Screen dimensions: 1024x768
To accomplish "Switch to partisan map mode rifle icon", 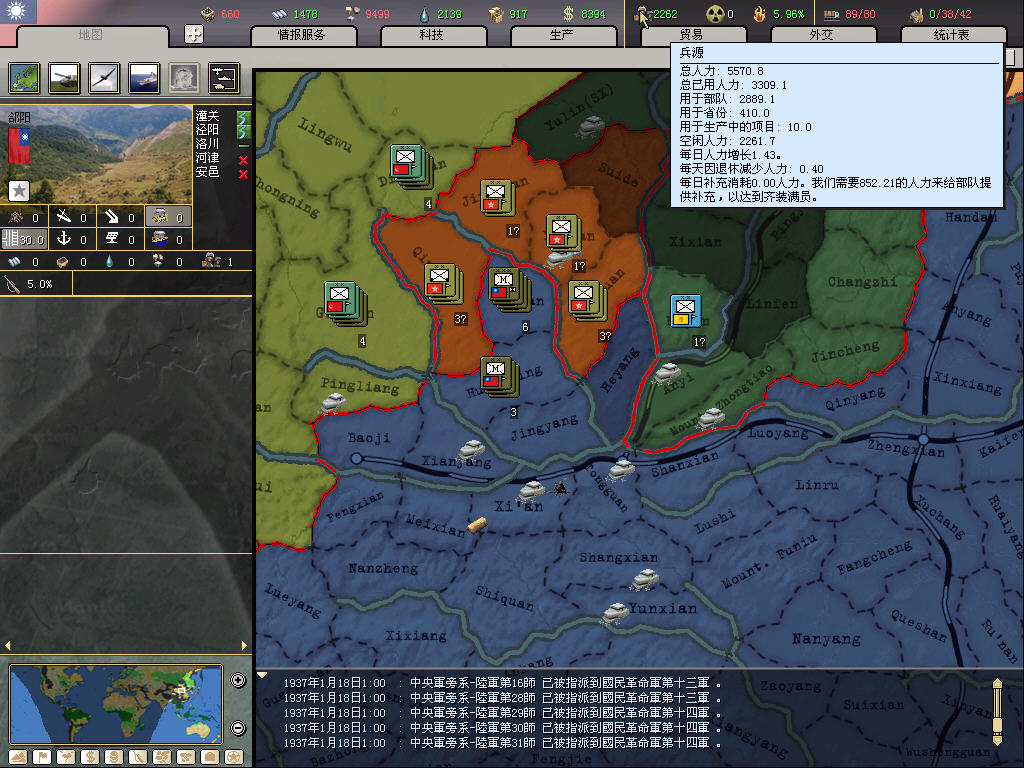I will 138,757.
